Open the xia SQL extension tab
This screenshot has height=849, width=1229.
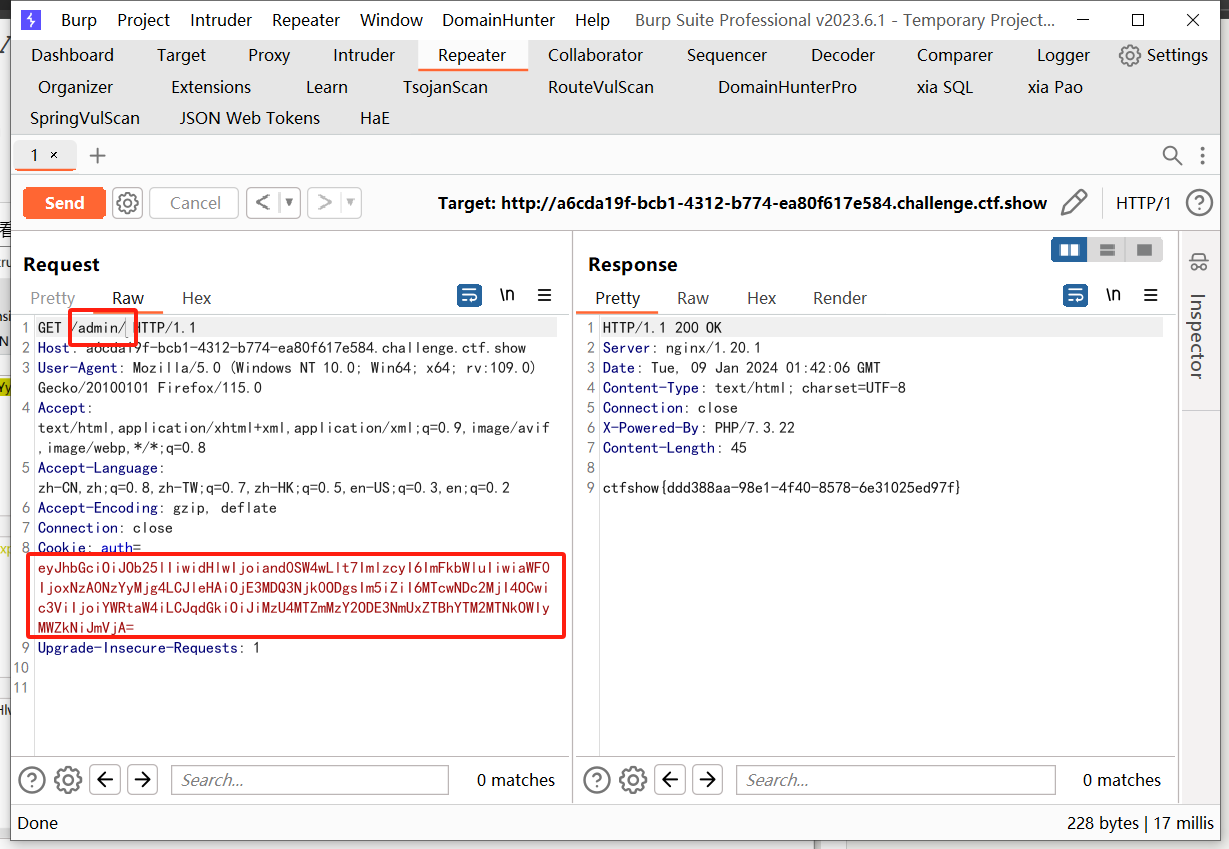point(944,87)
